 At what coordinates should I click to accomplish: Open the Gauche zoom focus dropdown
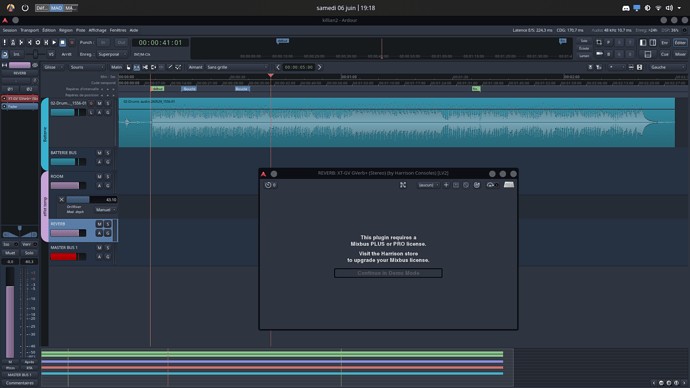(668, 67)
